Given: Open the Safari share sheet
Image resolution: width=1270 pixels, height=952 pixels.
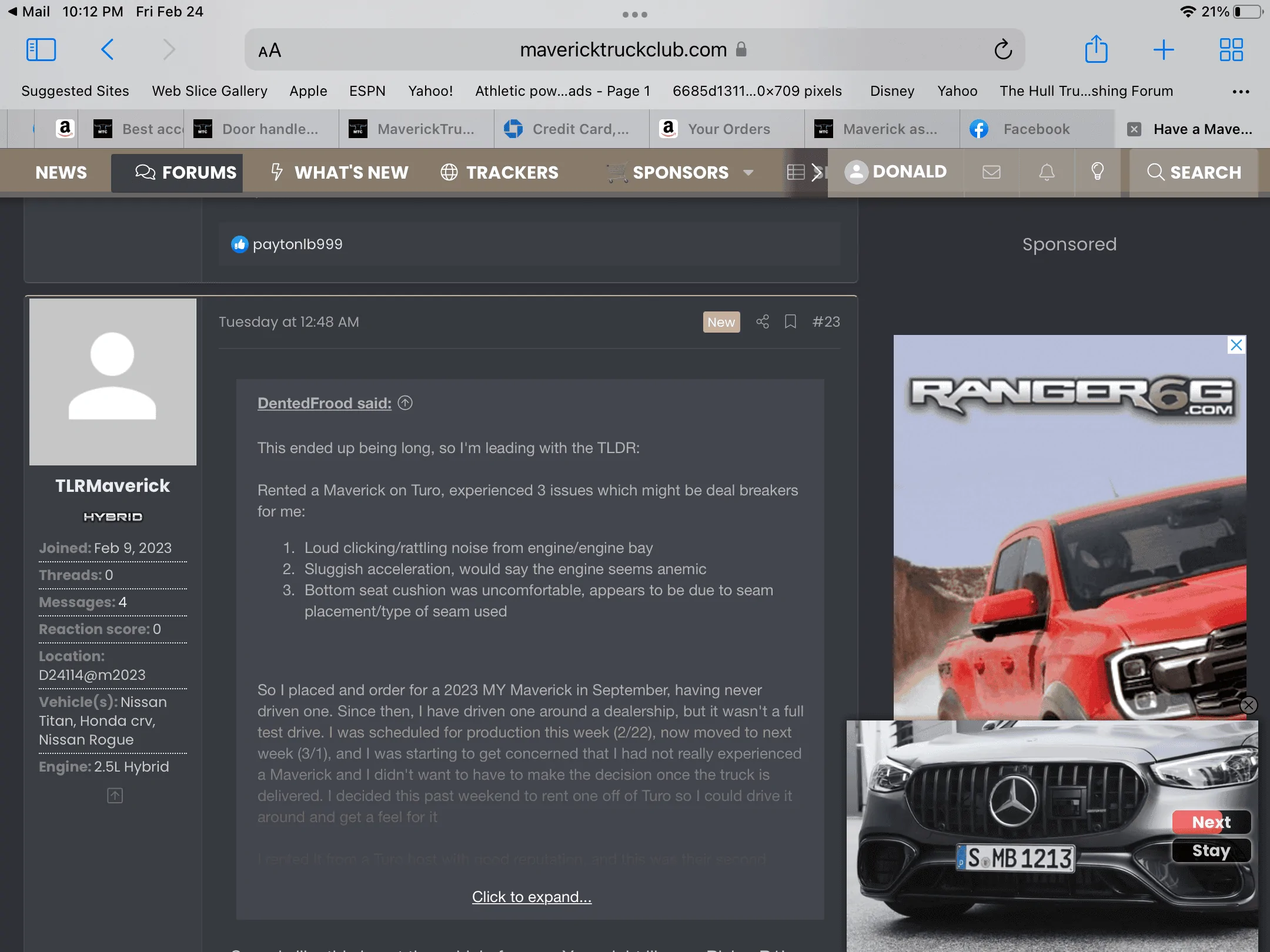Looking at the screenshot, I should 1096,49.
